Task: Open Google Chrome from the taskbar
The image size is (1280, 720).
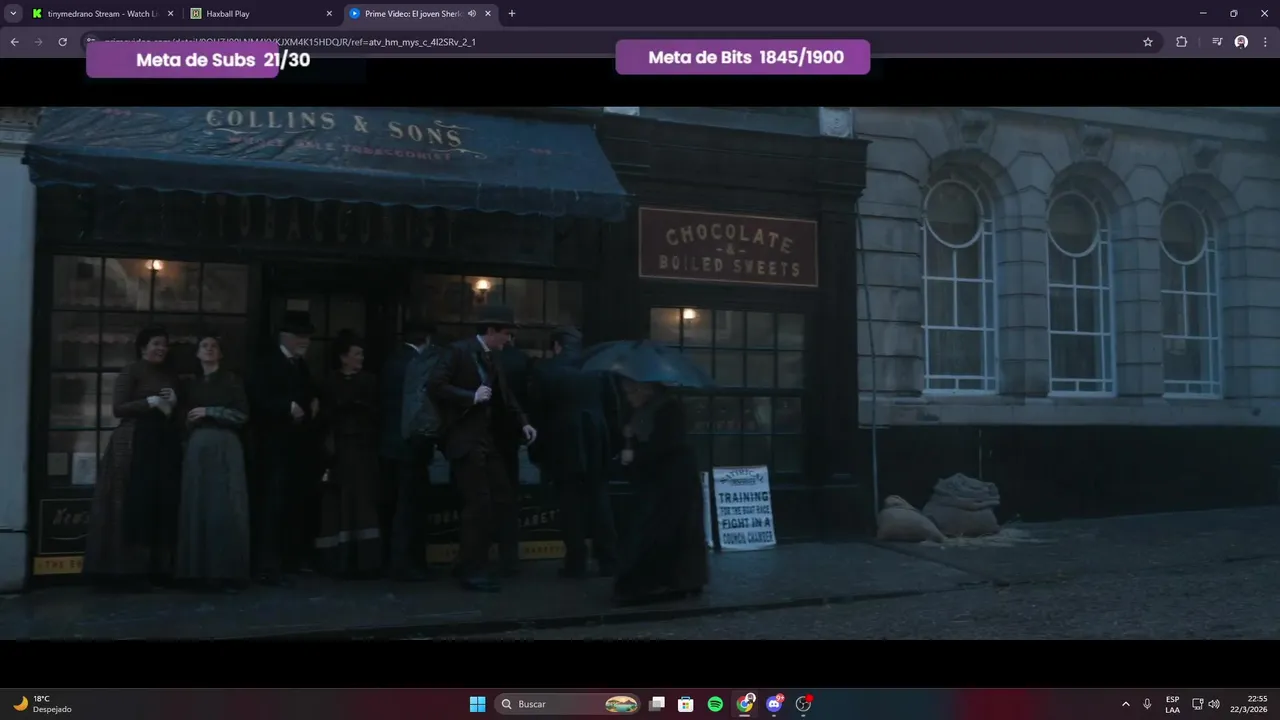Action: [x=745, y=704]
